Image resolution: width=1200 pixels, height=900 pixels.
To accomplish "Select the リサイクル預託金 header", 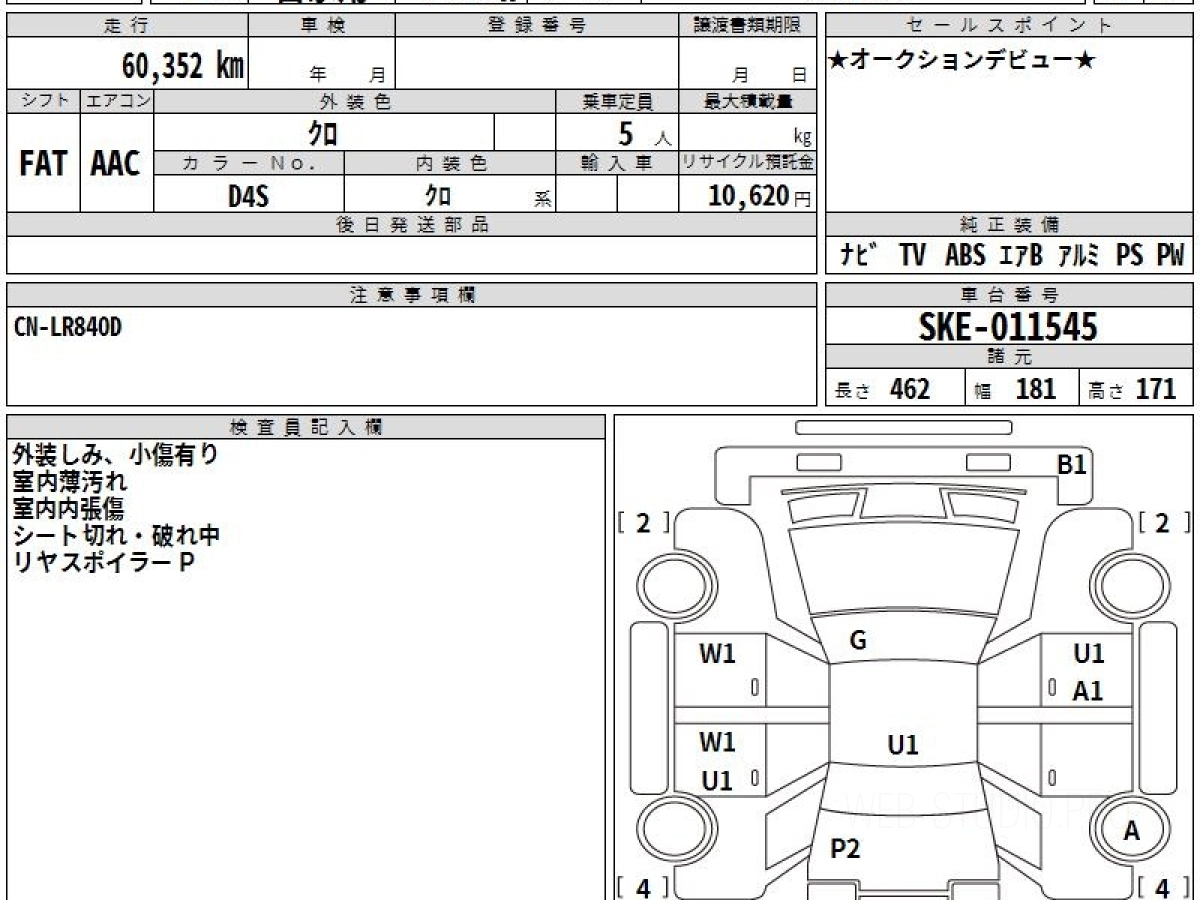I will pyautogui.click(x=747, y=163).
